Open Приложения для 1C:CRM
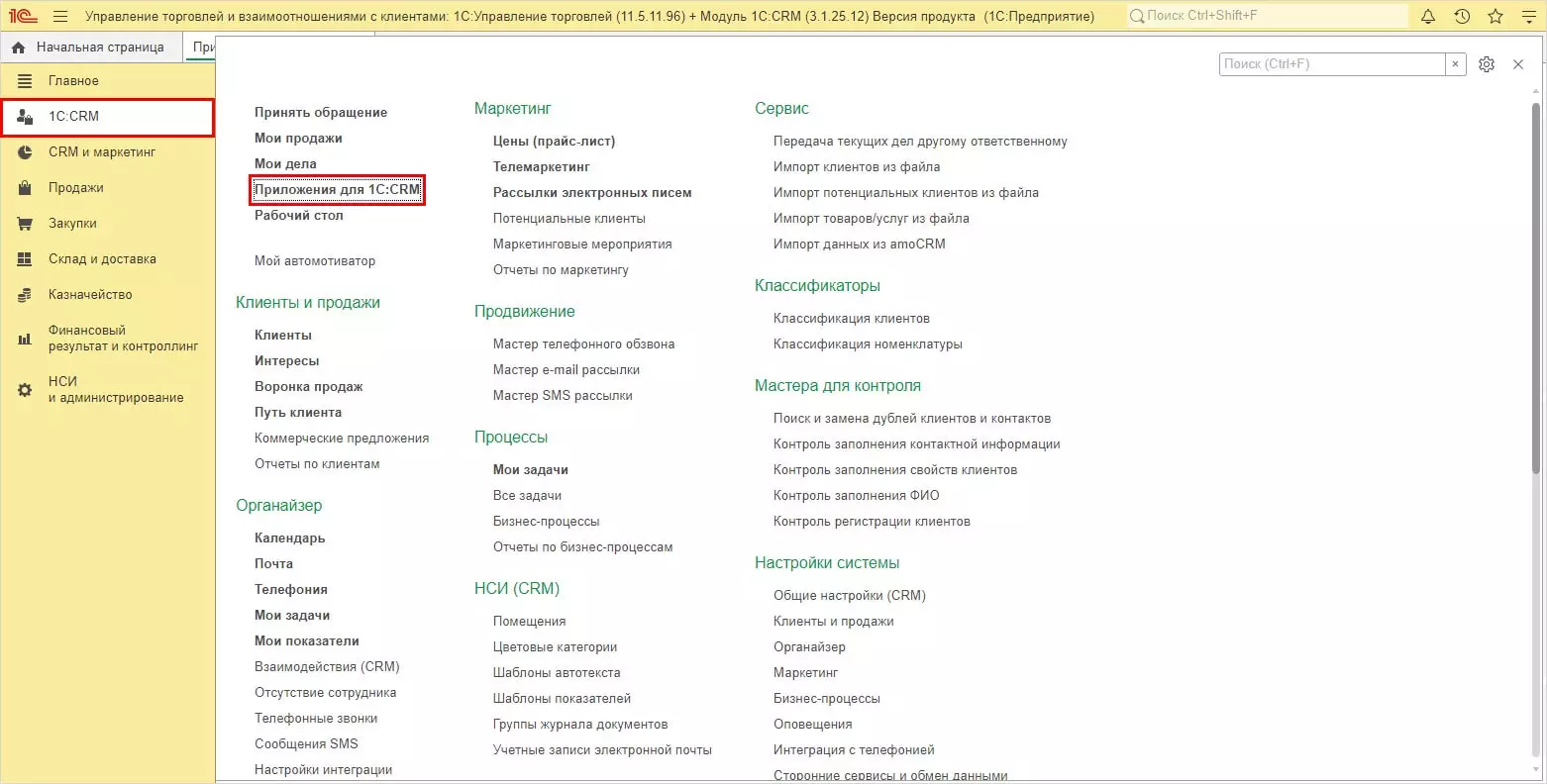Viewport: 1547px width, 784px height. pyautogui.click(x=337, y=190)
